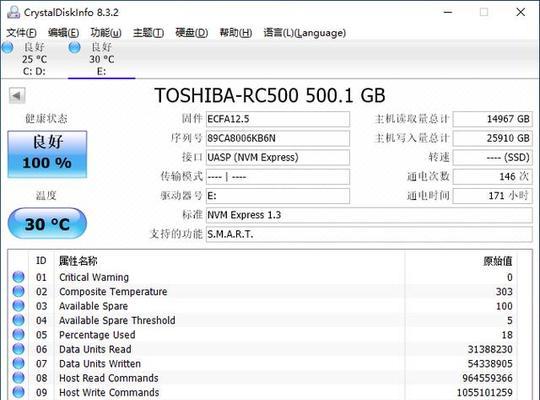Click the firmware field ECFA12.5
This screenshot has width=540, height=400.
click(x=278, y=119)
